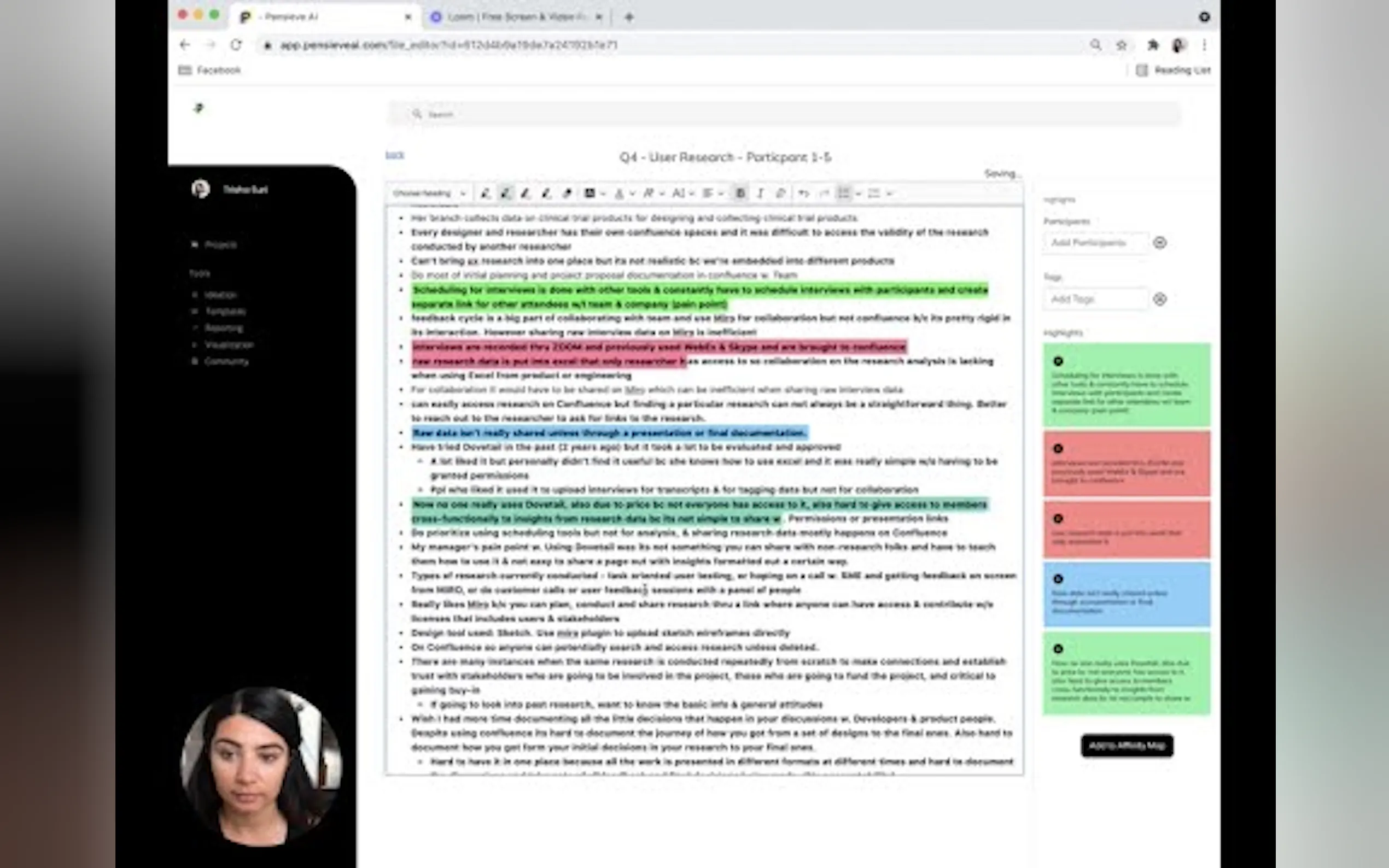Toggle bold formatting in the editor toolbar
Screen dimensions: 1389x868
(740, 193)
